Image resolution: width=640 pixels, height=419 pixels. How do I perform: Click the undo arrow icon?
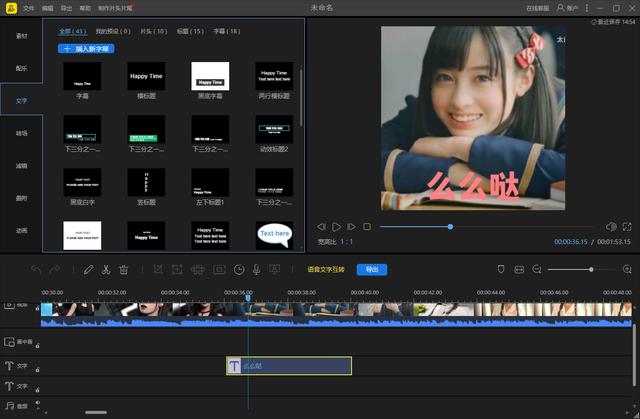[36, 270]
